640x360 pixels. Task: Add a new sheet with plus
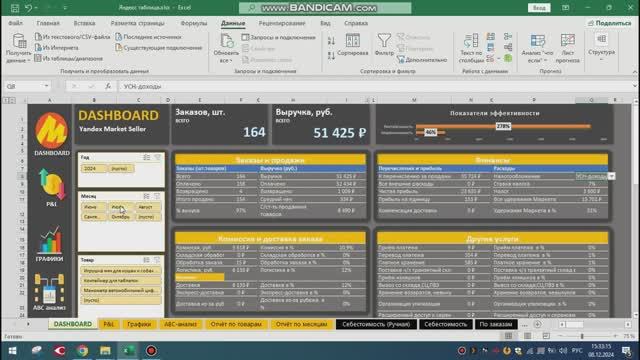click(538, 324)
